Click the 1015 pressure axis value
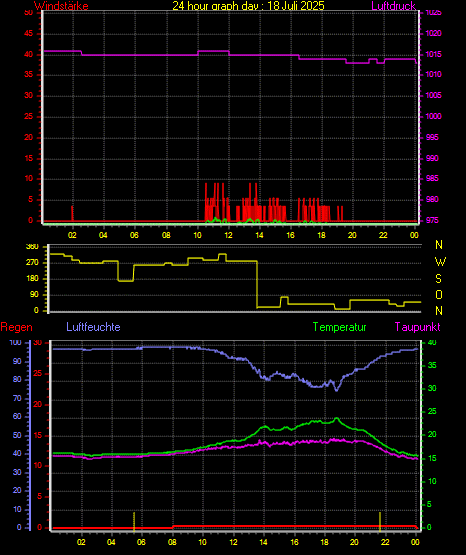Viewport: 466px width, 555px height. click(x=433, y=55)
